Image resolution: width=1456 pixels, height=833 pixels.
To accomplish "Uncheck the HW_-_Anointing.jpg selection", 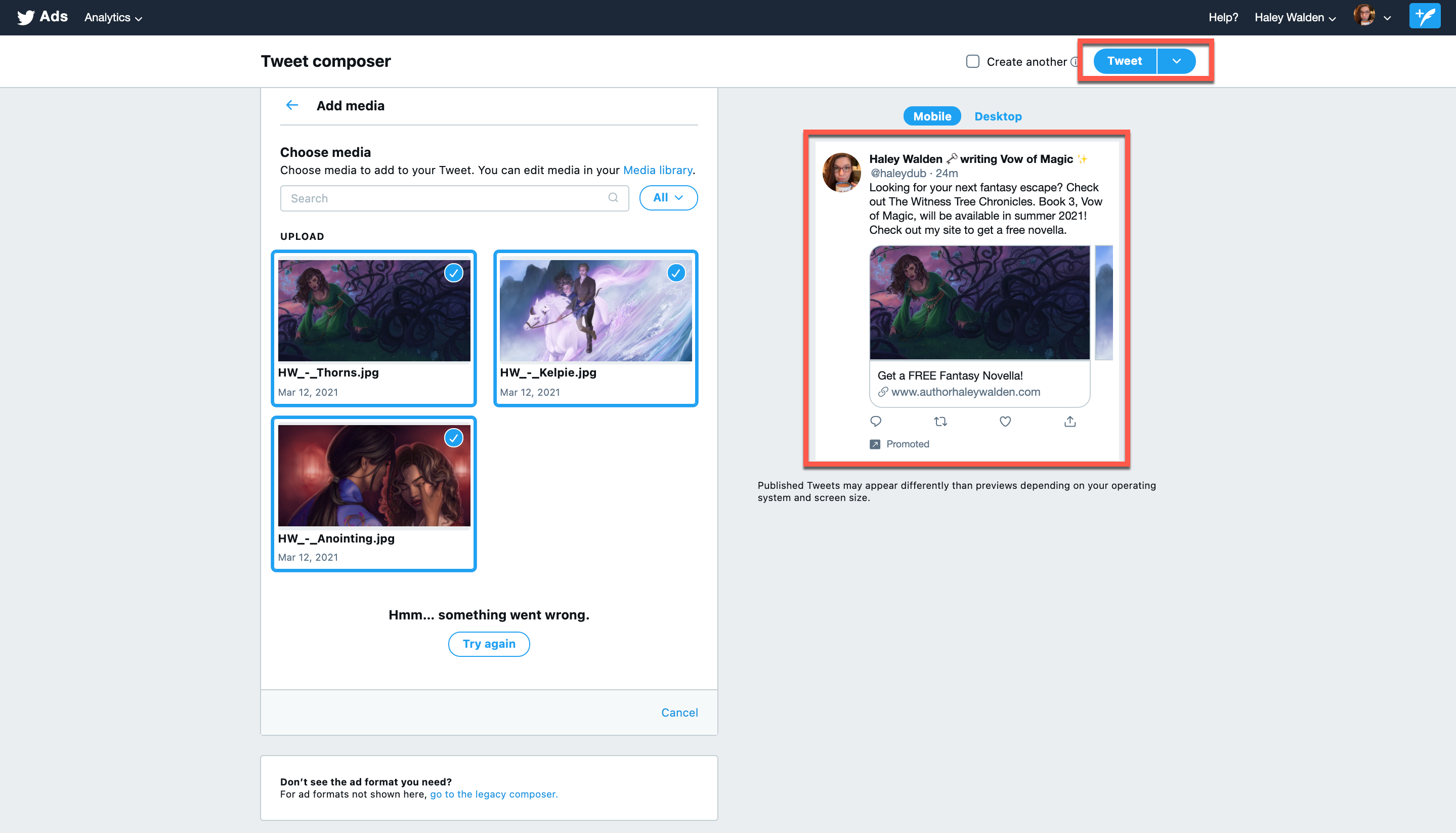I will [x=453, y=438].
